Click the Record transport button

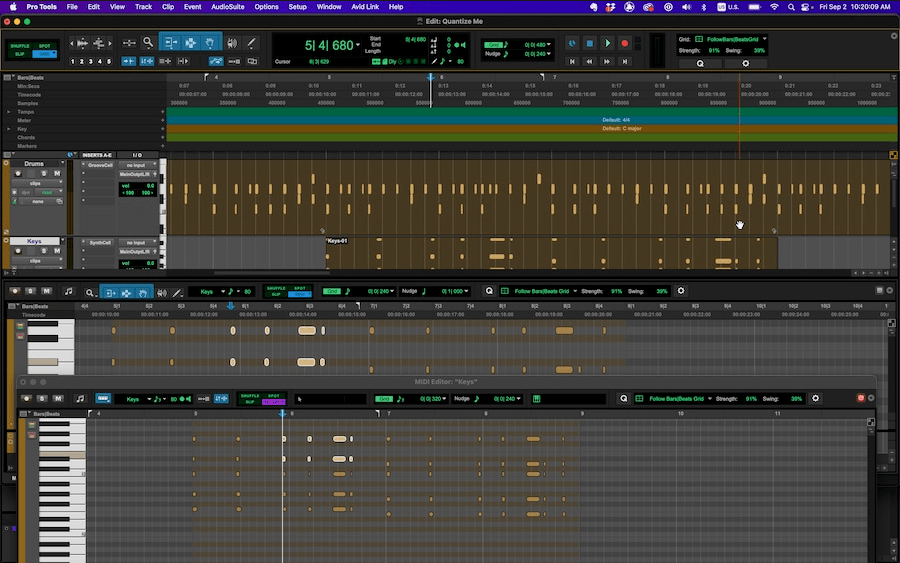(x=624, y=43)
